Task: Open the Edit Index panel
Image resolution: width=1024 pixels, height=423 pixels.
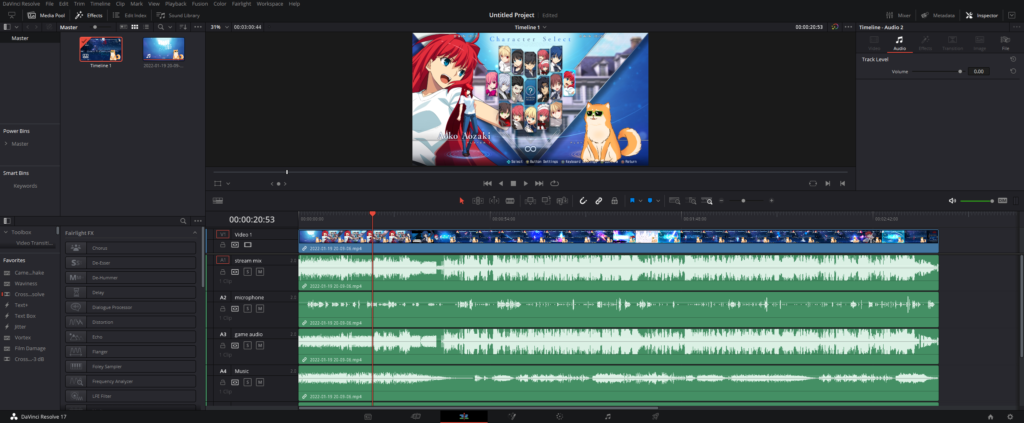Action: click(129, 15)
